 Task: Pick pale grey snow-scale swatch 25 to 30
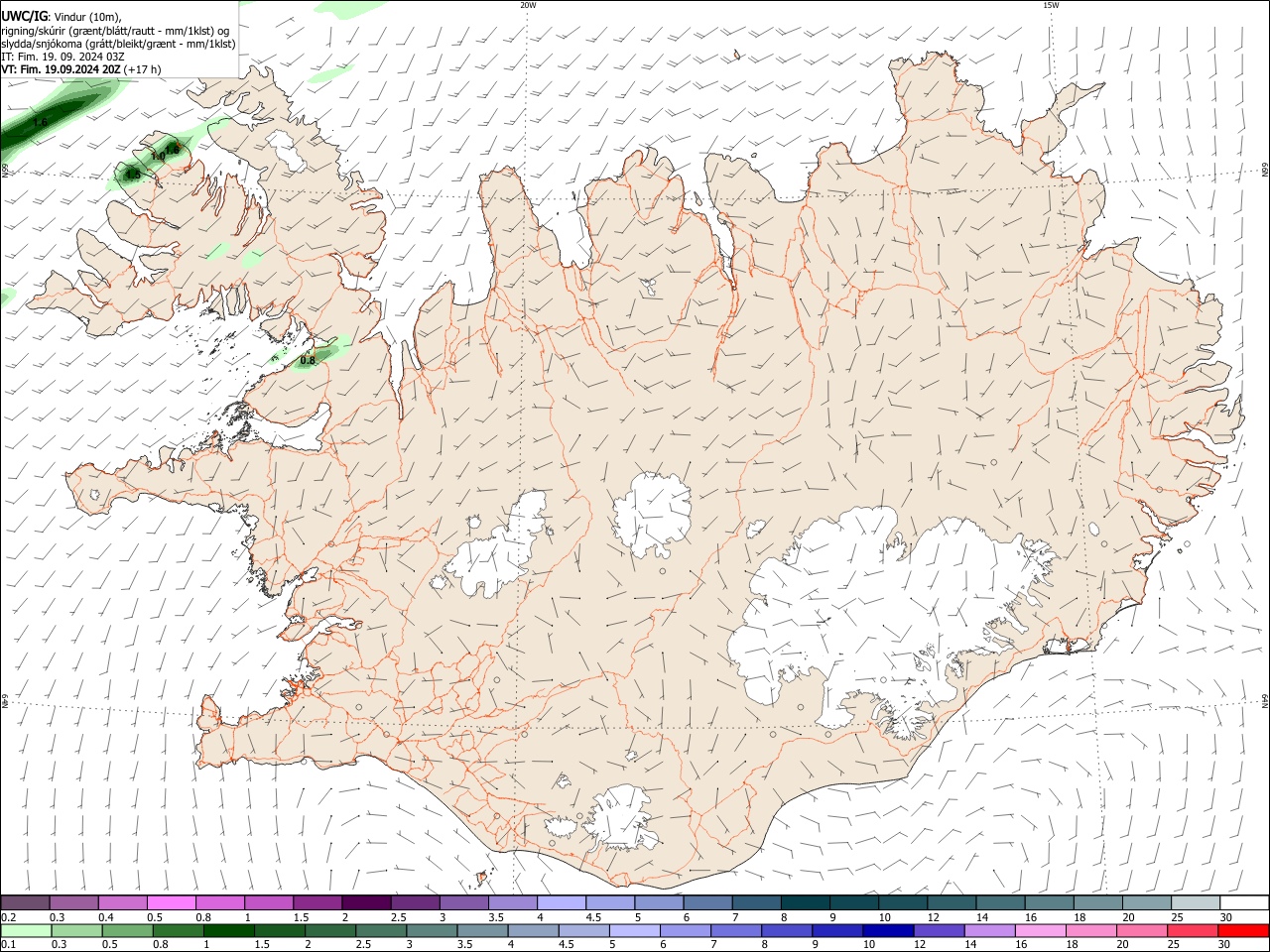[1195, 903]
